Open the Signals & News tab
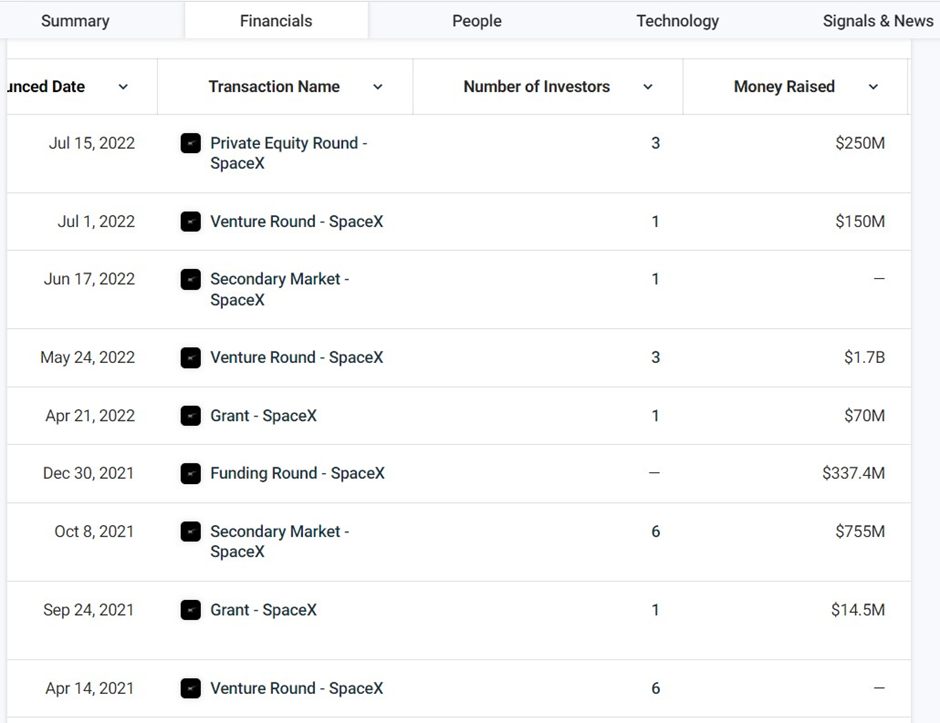The image size is (940, 723). coord(878,21)
